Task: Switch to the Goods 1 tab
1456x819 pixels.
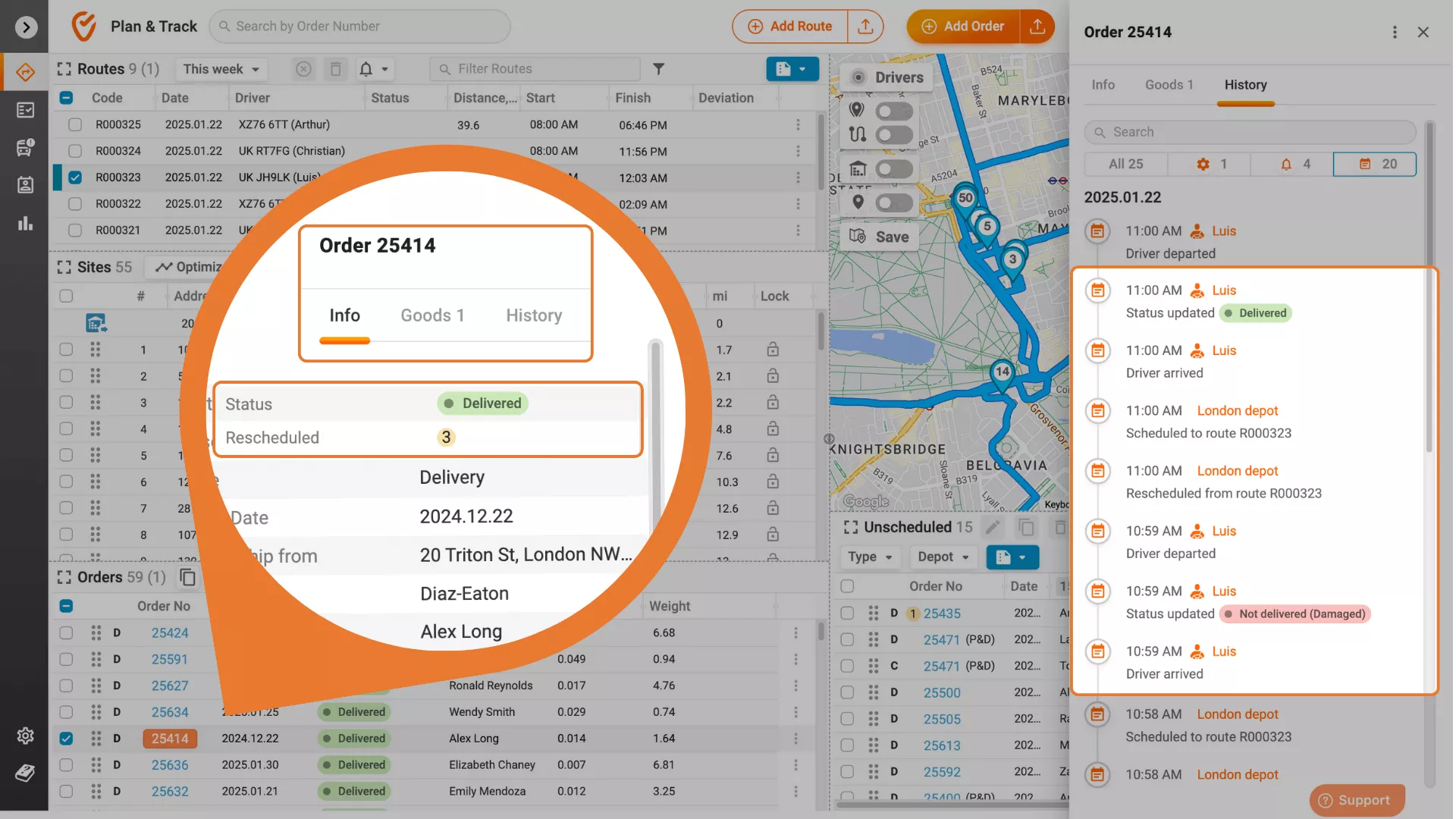Action: click(x=1169, y=85)
